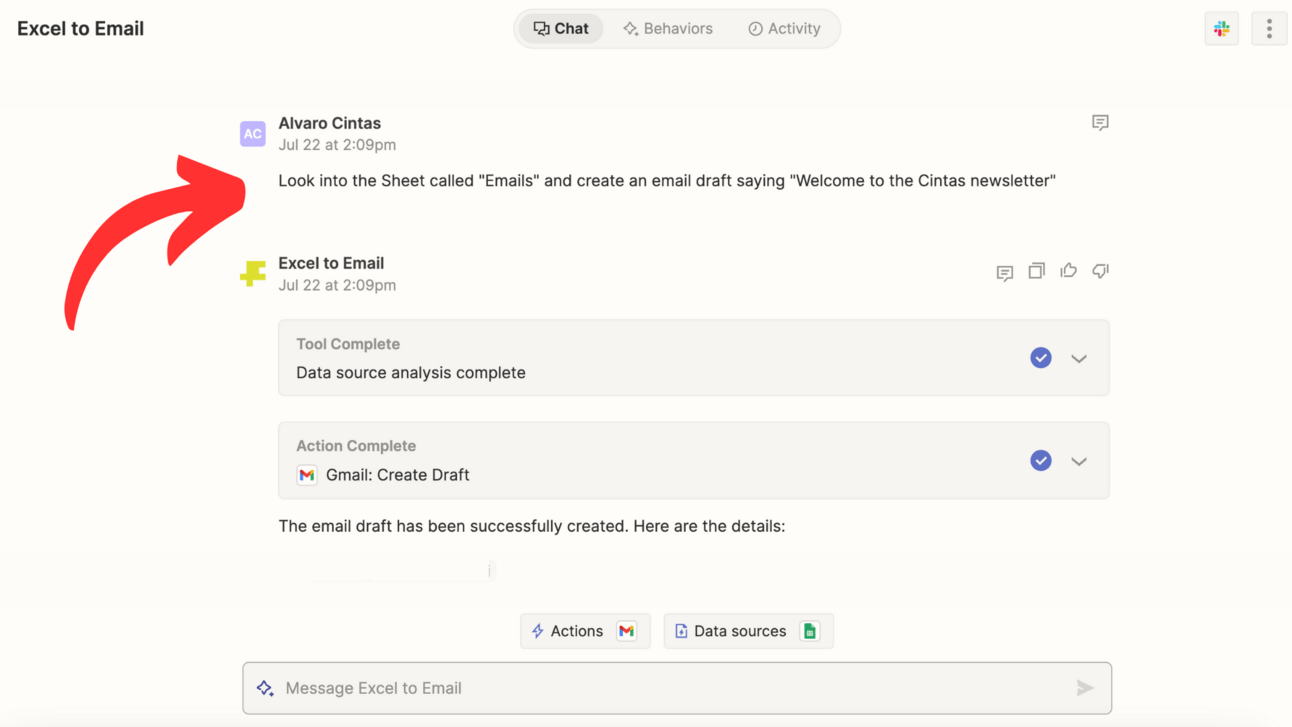Click the bot reply's Jul 22 timestamp
The height and width of the screenshot is (727, 1292).
[337, 285]
